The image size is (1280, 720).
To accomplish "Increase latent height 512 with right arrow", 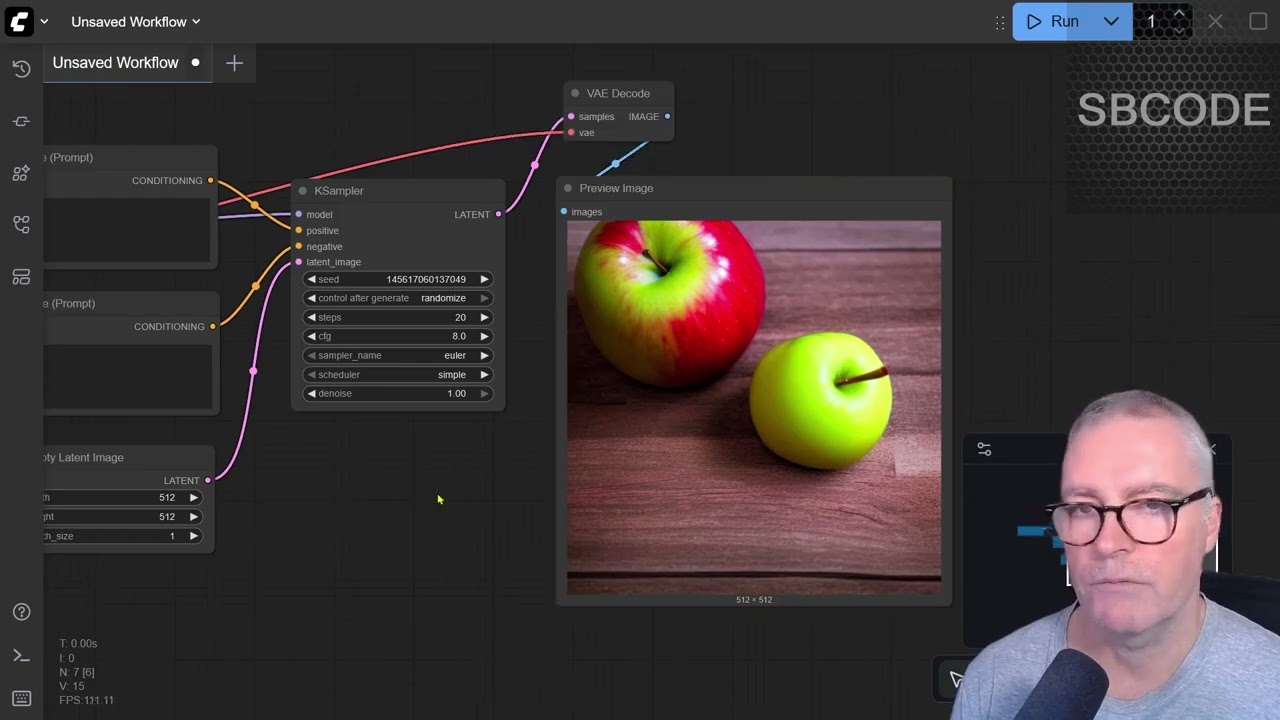I will point(194,516).
